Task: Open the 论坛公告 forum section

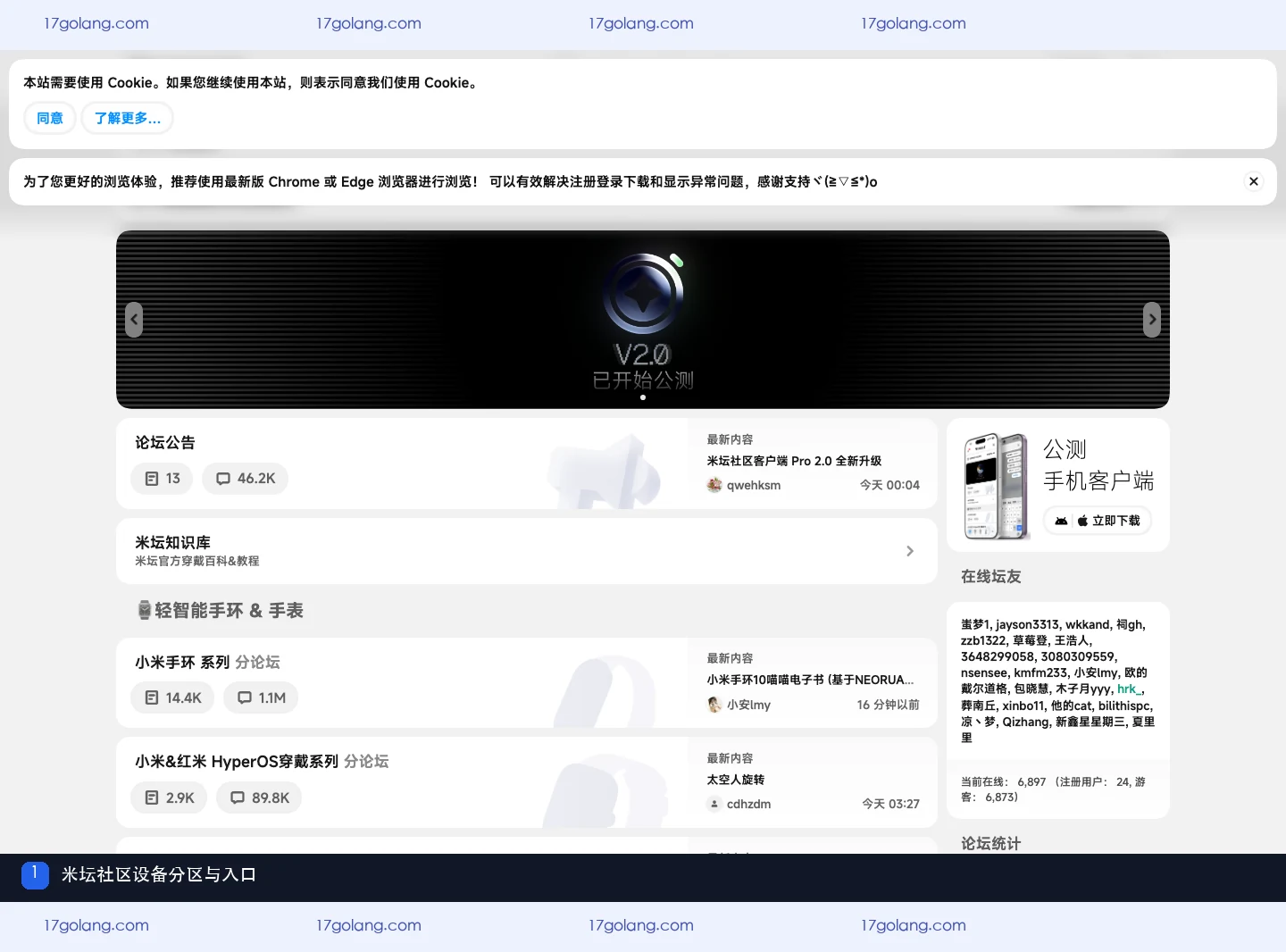Action: click(x=165, y=442)
